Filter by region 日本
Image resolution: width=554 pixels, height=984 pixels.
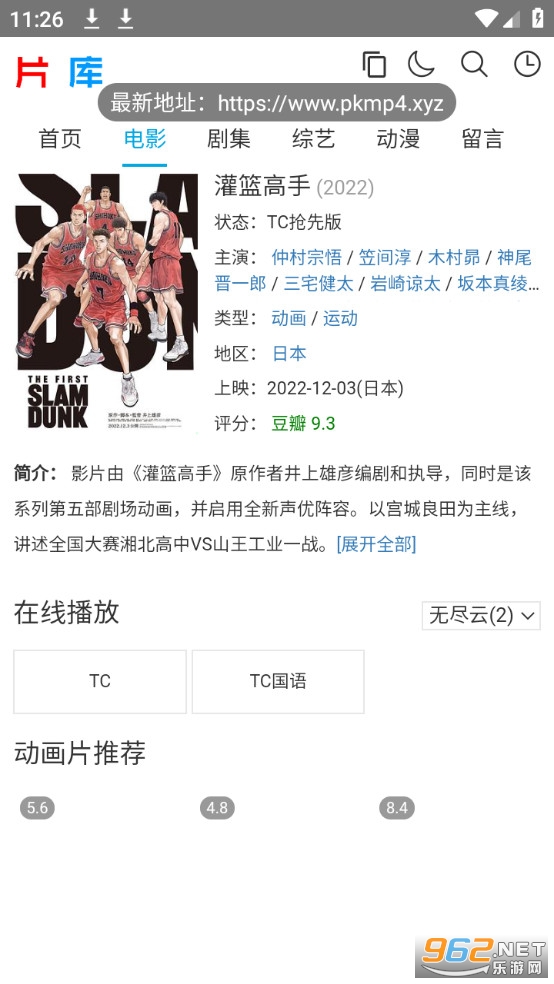click(x=289, y=353)
